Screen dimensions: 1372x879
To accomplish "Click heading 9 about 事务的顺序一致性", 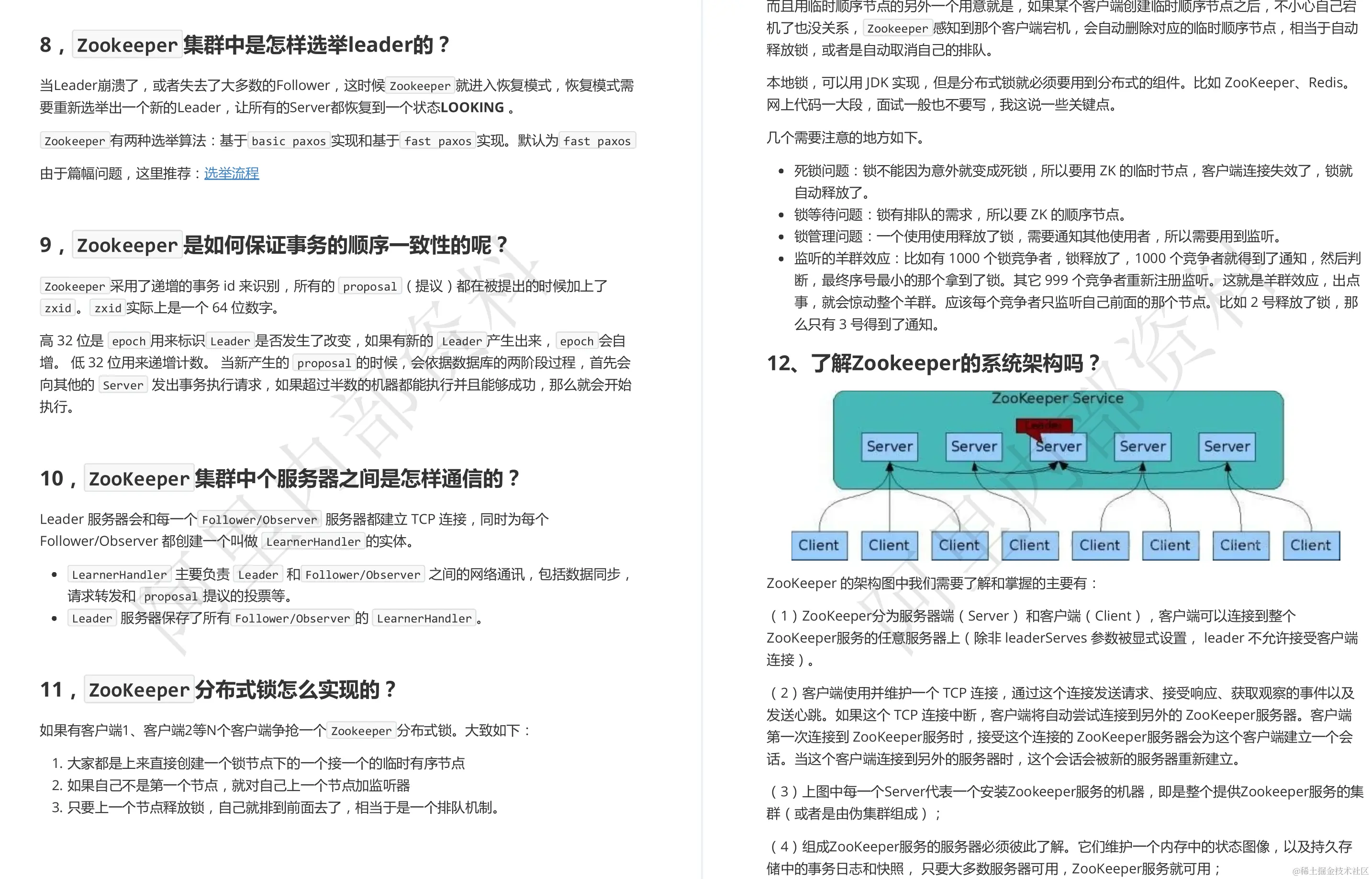I will click(273, 245).
